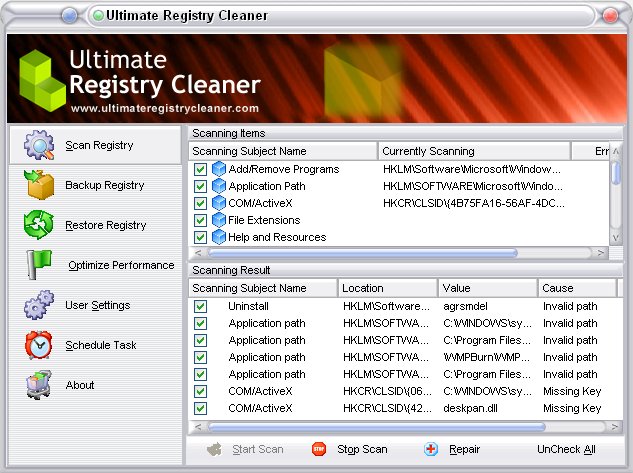Click the Optimize Performance green flag icon
The height and width of the screenshot is (473, 633).
click(x=39, y=264)
